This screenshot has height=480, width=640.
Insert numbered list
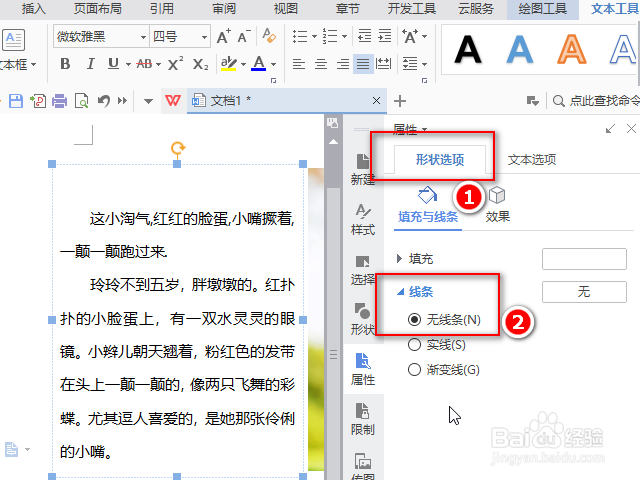[x=330, y=36]
